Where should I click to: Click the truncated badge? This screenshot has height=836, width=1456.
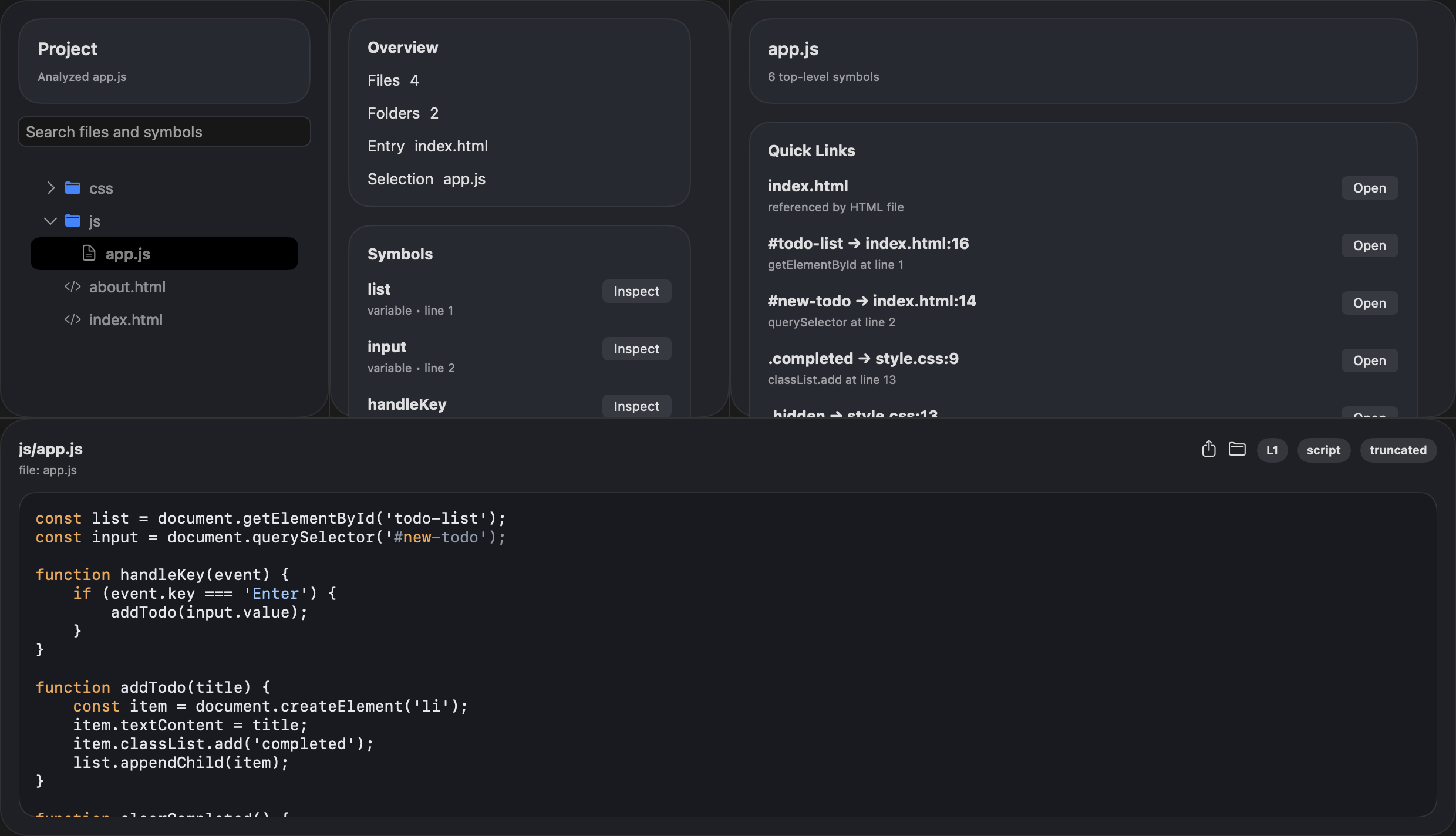click(x=1398, y=450)
